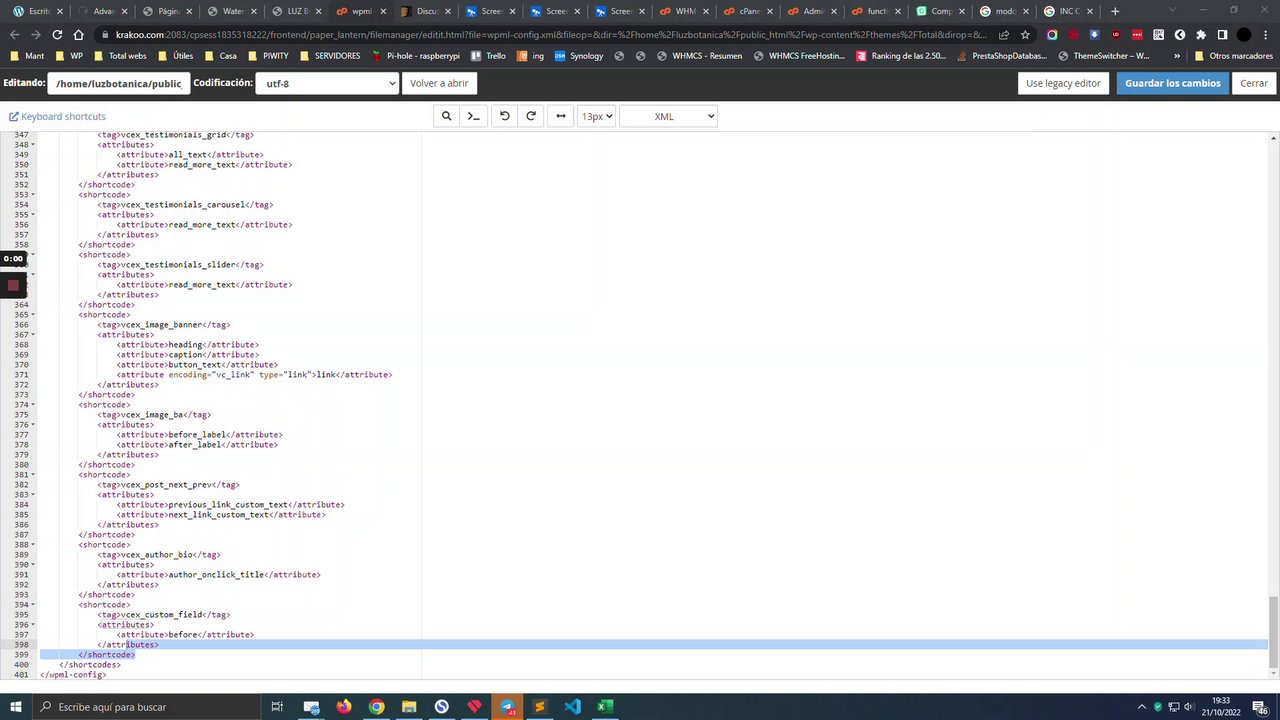The height and width of the screenshot is (720, 1280).
Task: Undo the last edit in editor toolbar
Action: pyautogui.click(x=505, y=116)
